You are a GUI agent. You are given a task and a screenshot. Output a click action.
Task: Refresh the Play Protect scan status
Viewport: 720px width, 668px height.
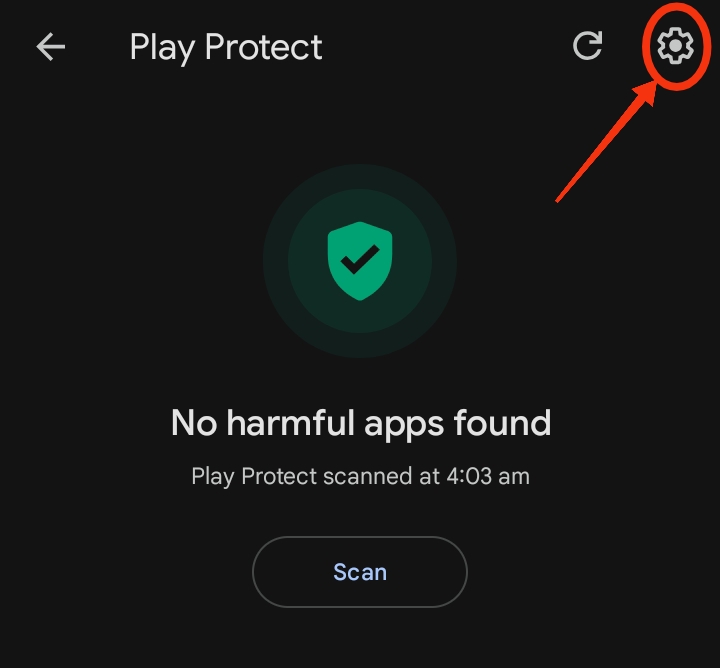click(587, 45)
